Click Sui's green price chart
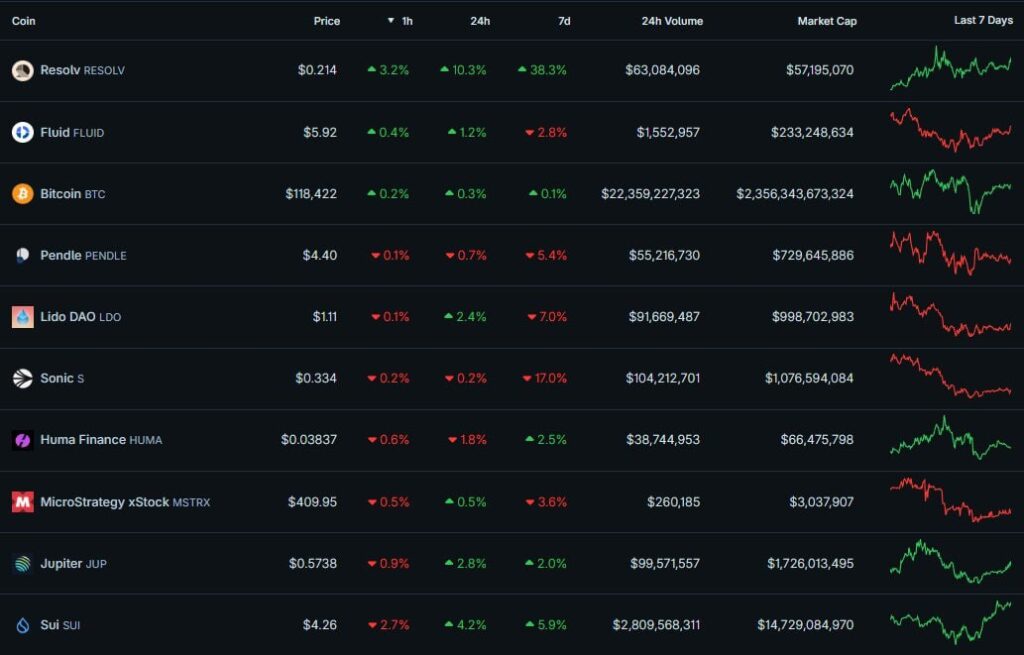1024x655 pixels. pyautogui.click(x=950, y=624)
